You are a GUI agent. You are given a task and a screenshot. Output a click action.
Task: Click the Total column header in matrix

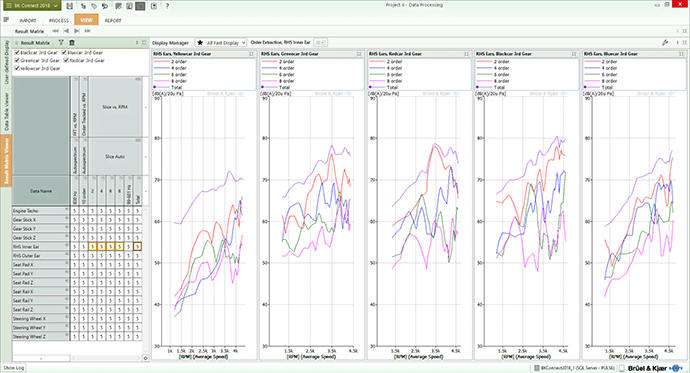tap(137, 191)
